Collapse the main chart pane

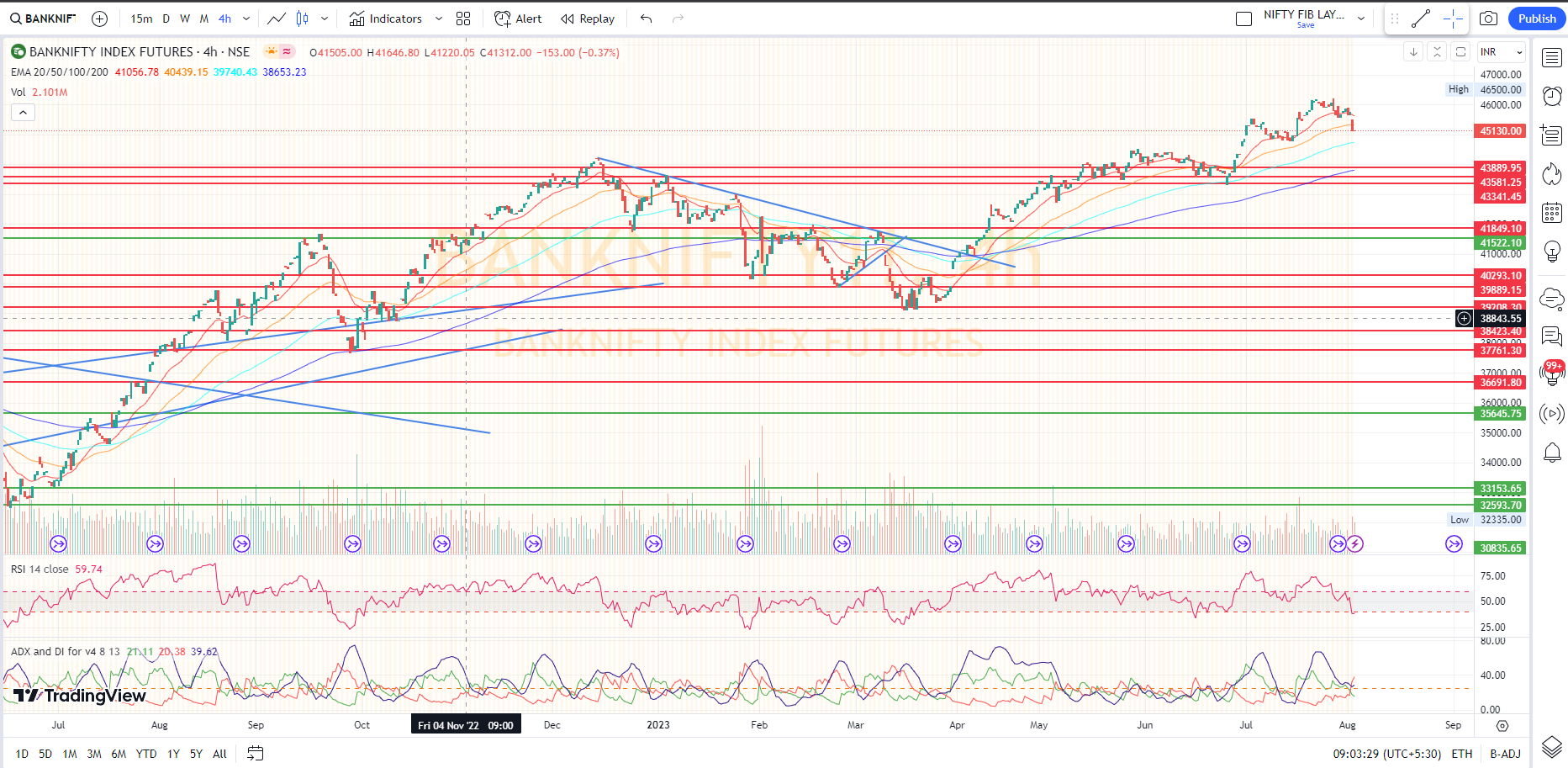(x=1437, y=52)
